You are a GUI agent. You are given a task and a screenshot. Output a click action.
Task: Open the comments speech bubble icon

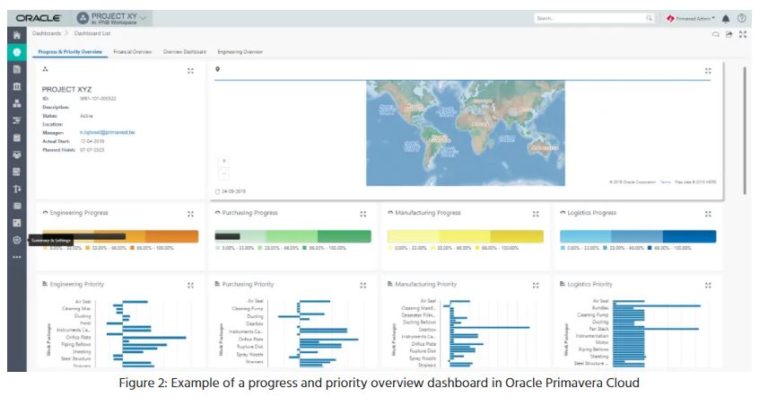[x=716, y=34]
